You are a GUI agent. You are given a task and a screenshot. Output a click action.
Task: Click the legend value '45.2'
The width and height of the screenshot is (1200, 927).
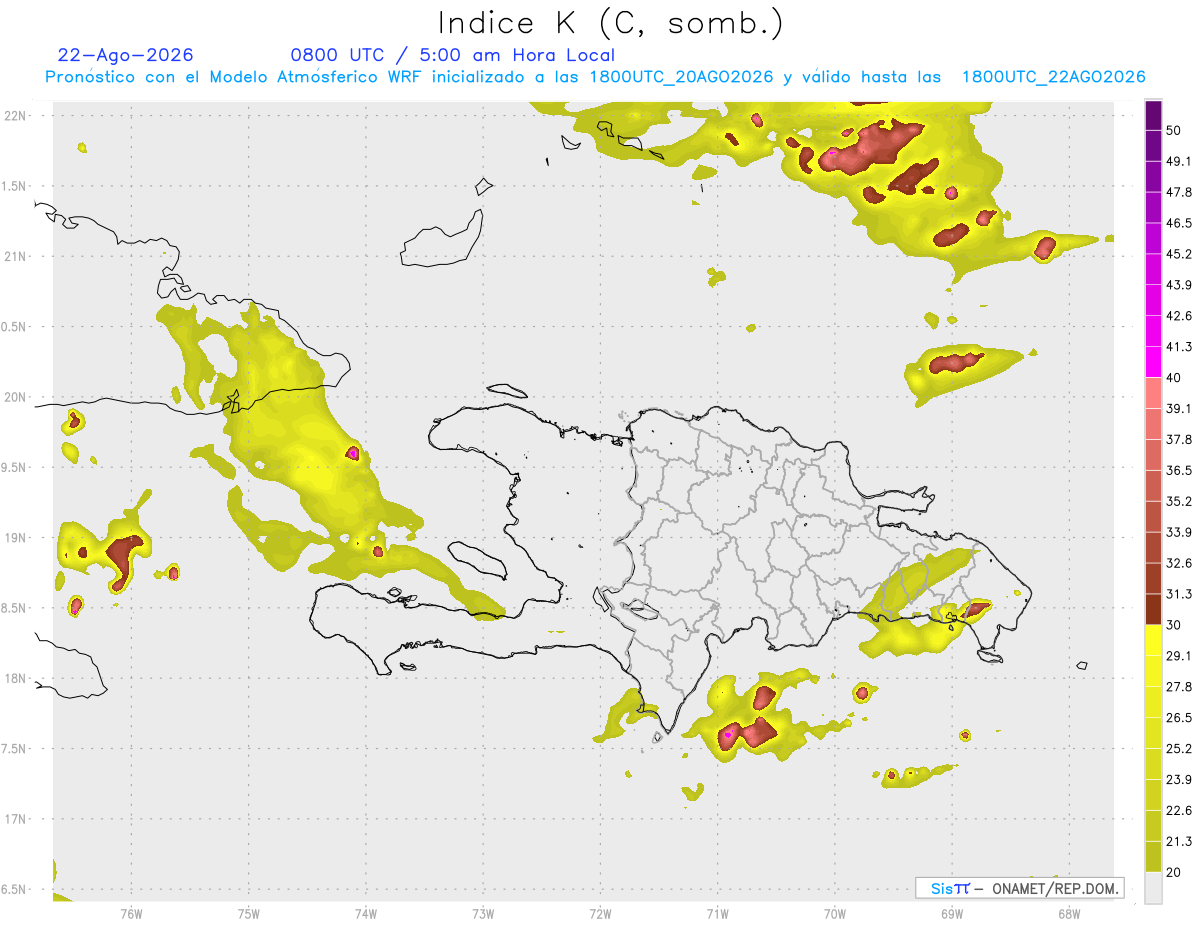[x=1179, y=254]
